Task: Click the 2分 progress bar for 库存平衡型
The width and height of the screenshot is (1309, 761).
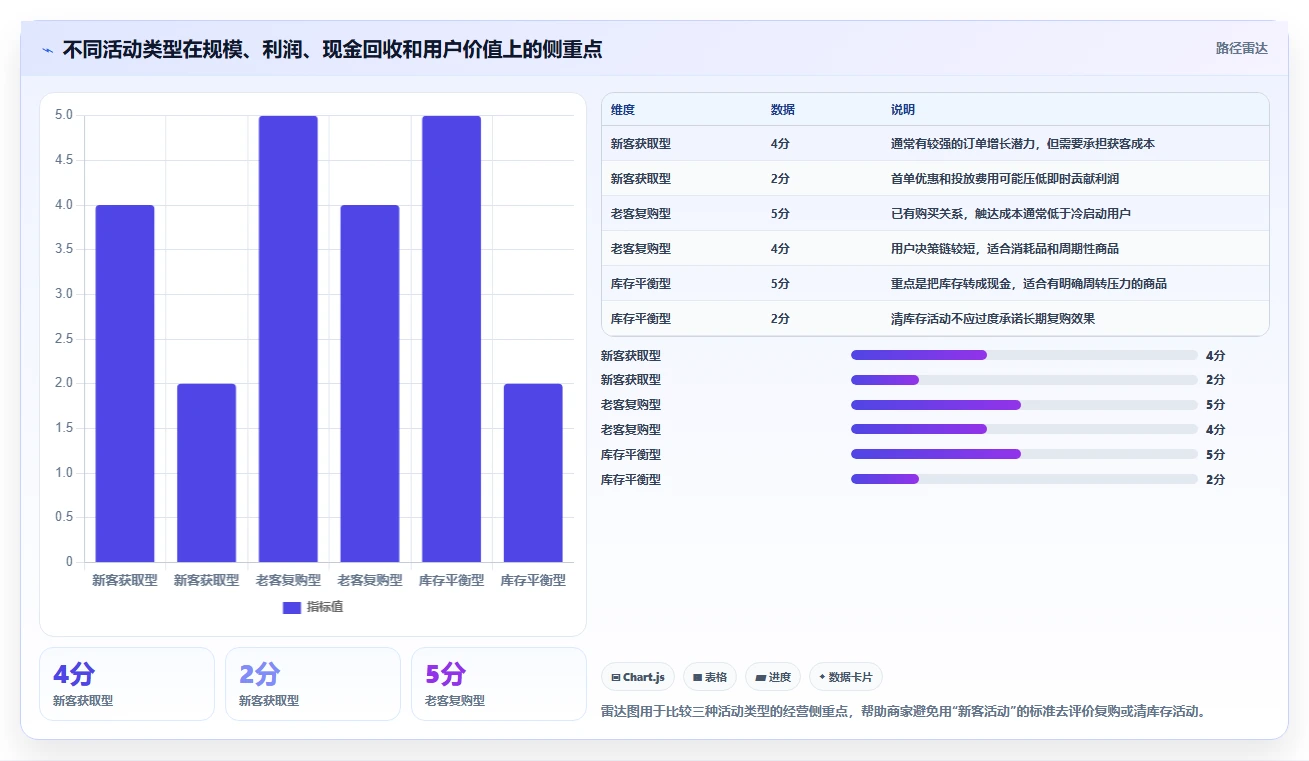Action: (x=1024, y=479)
